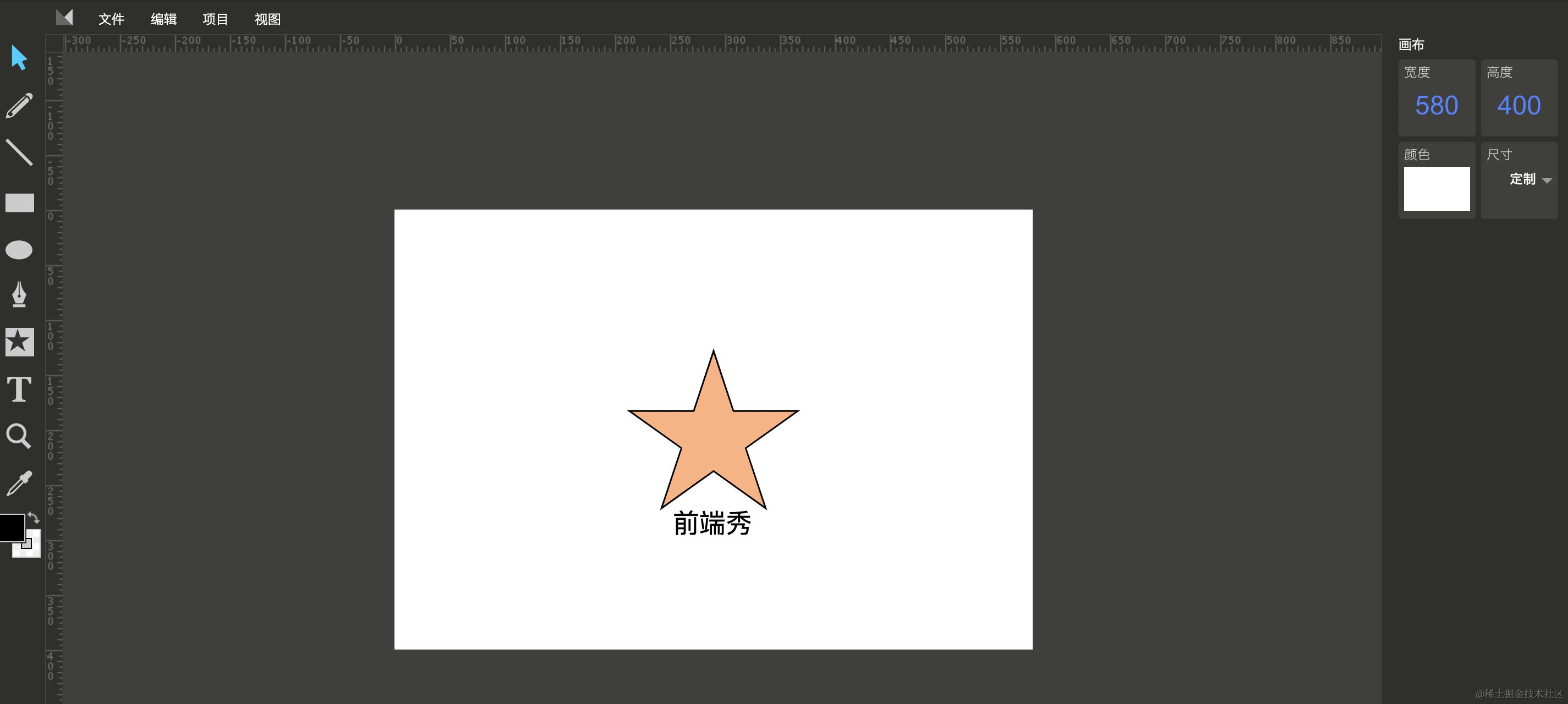Select the Ellipse tool

click(19, 250)
